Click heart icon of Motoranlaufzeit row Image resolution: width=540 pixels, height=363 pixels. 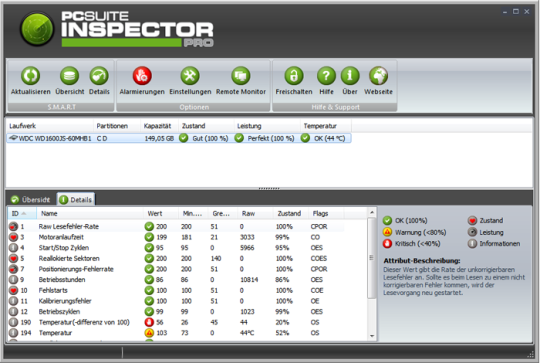coord(13,237)
